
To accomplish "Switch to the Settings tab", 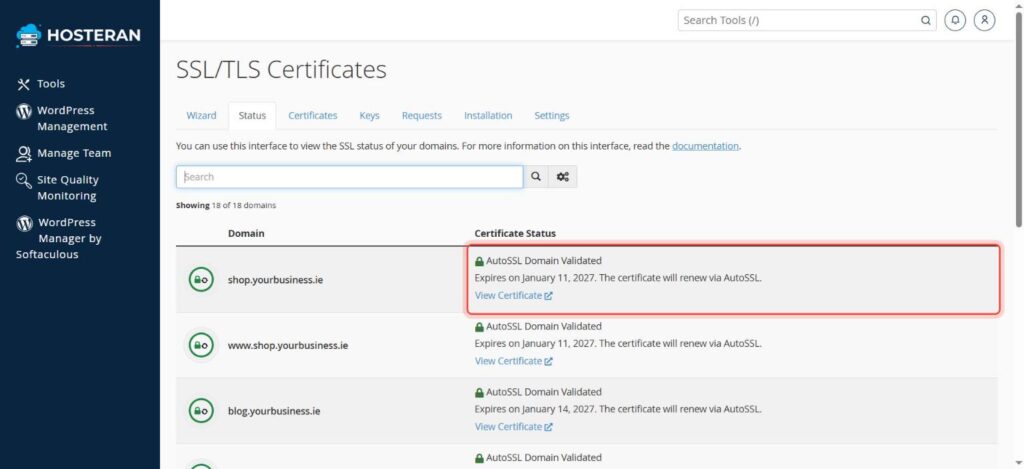I will [552, 116].
